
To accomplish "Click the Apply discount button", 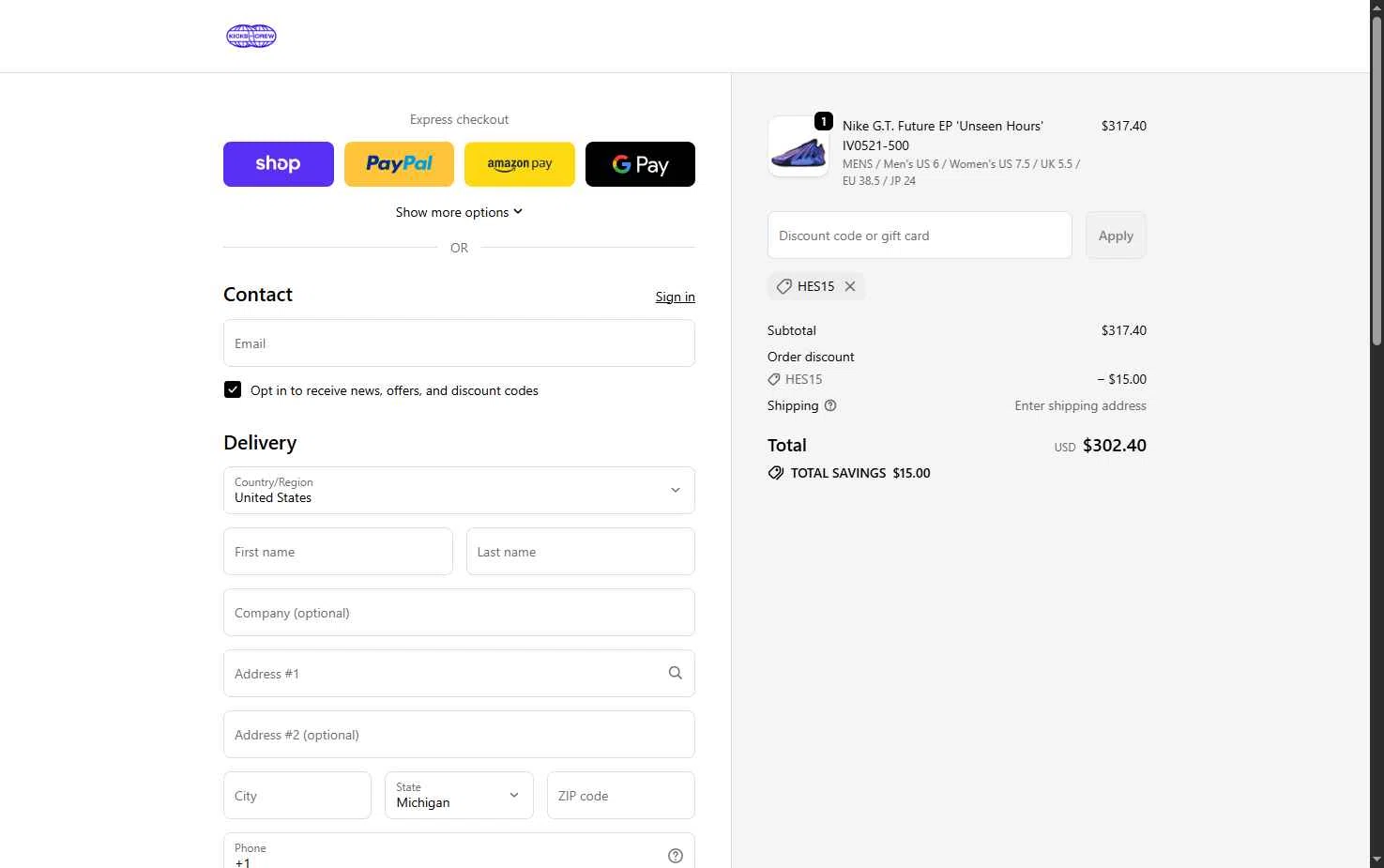I will click(x=1116, y=236).
